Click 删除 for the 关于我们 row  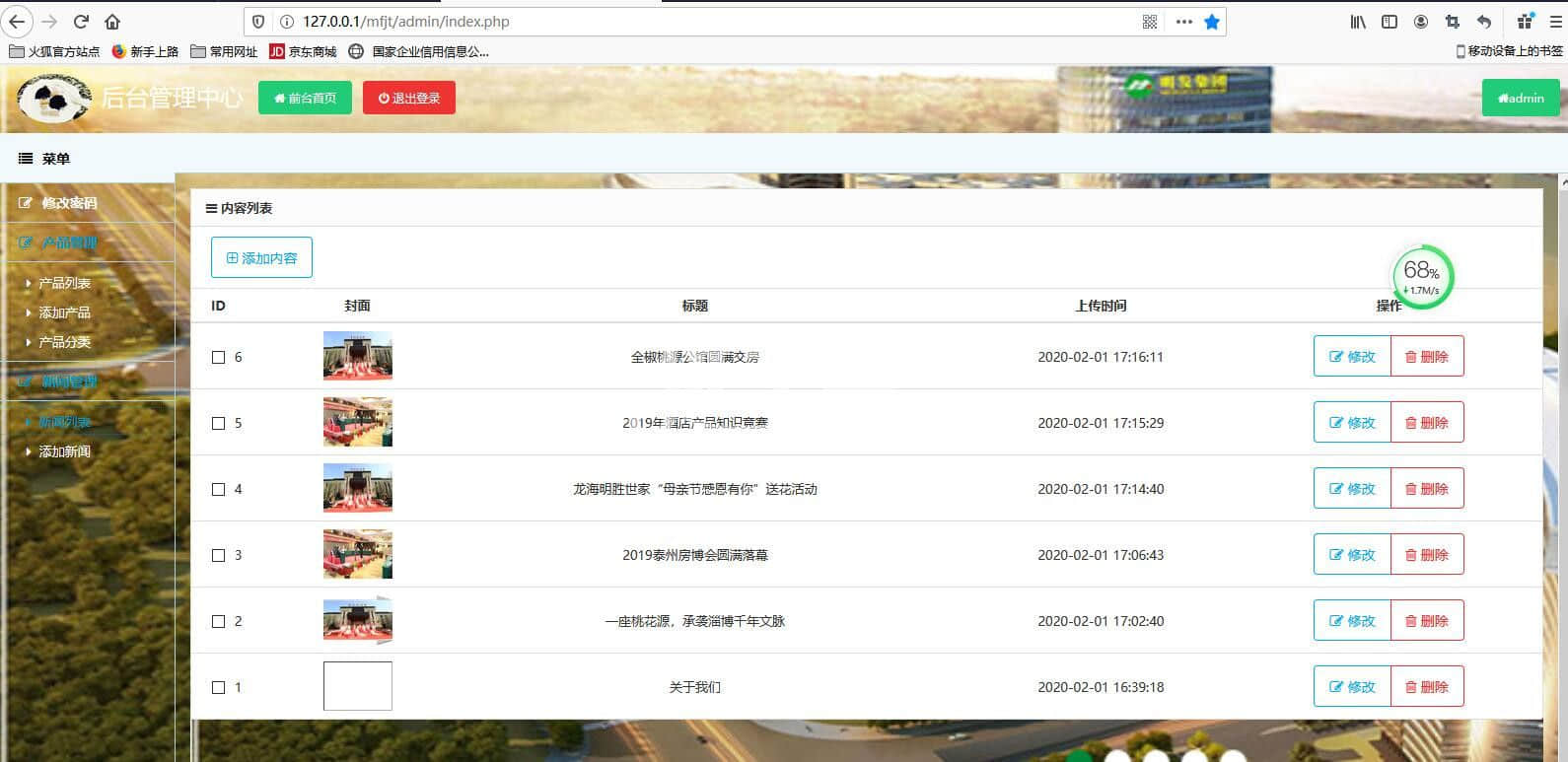1427,686
